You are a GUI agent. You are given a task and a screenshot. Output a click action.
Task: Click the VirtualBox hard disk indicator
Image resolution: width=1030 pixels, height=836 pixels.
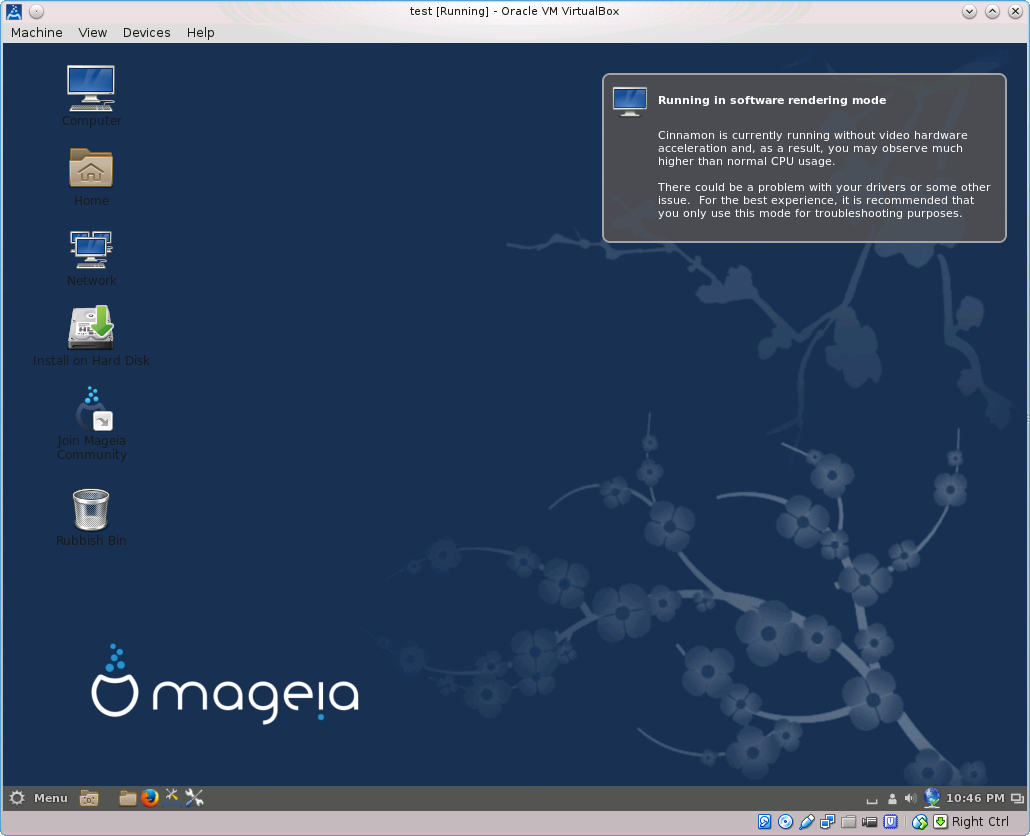pyautogui.click(x=764, y=822)
